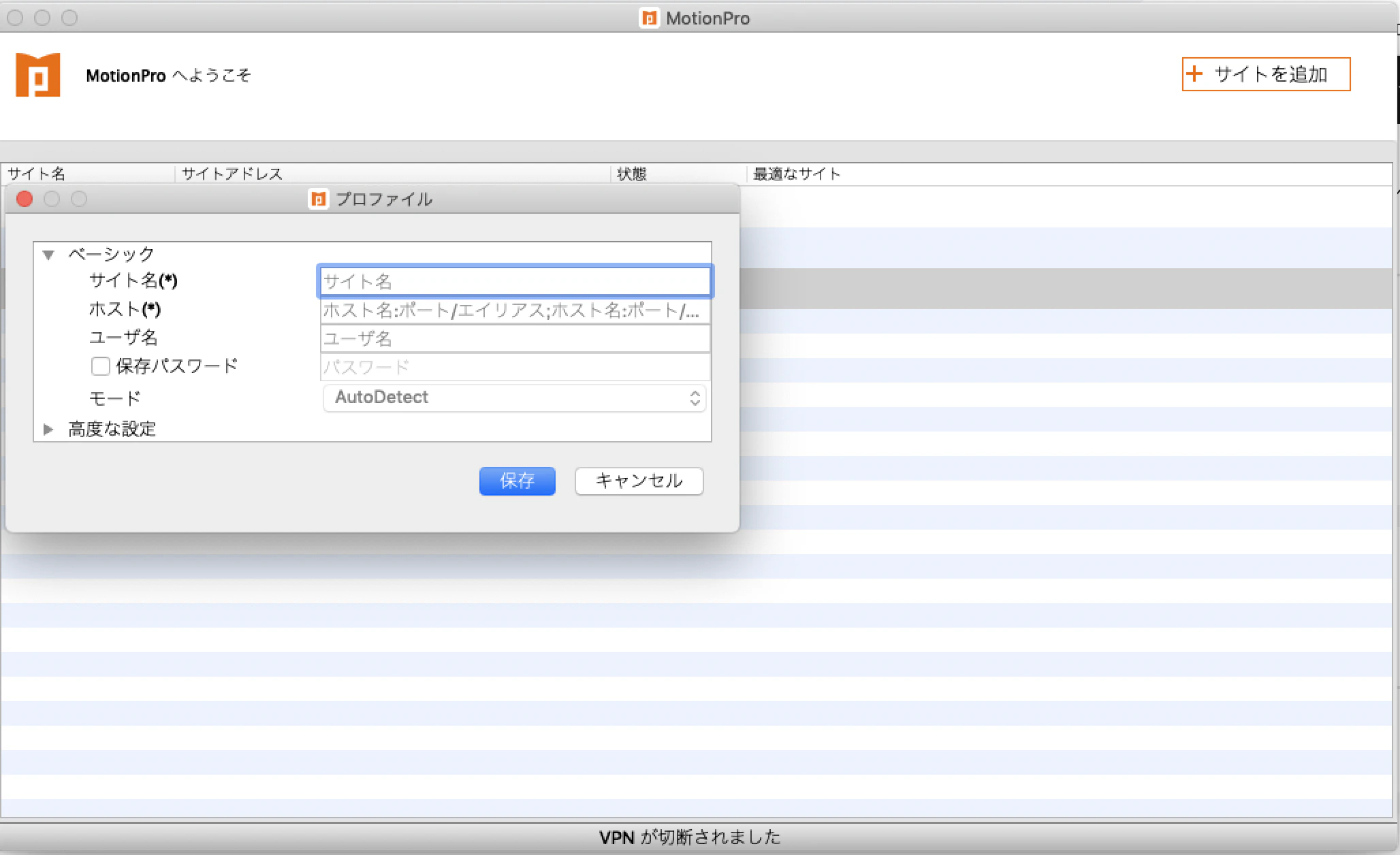Screen dimensions: 1400x855
Task: Click the パスワード input field
Action: click(x=515, y=367)
